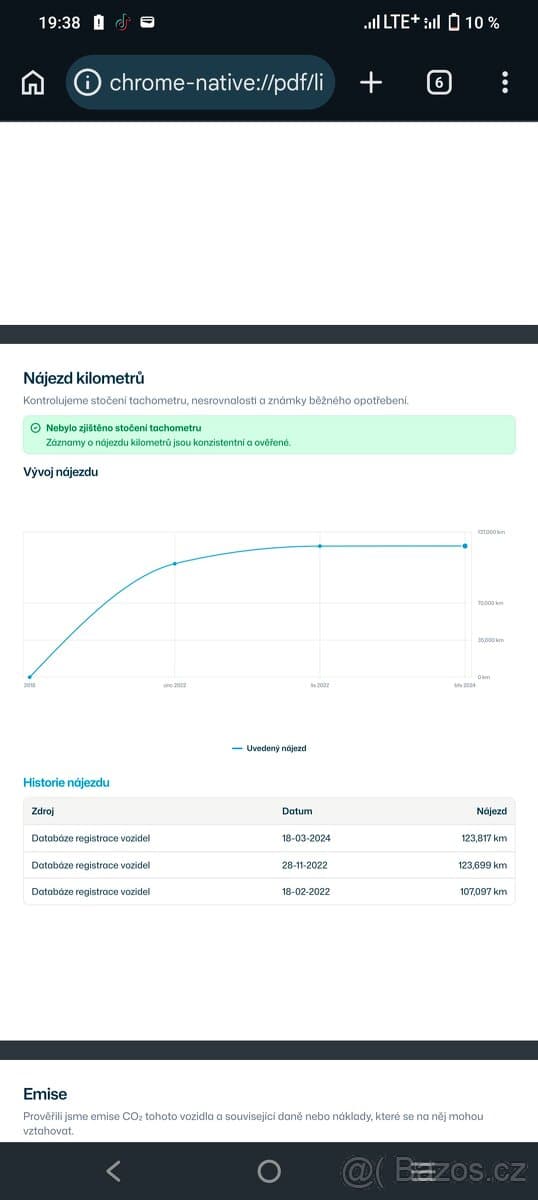Toggle the Uvedený nájezd legend entry
538x1200 pixels.
point(269,748)
